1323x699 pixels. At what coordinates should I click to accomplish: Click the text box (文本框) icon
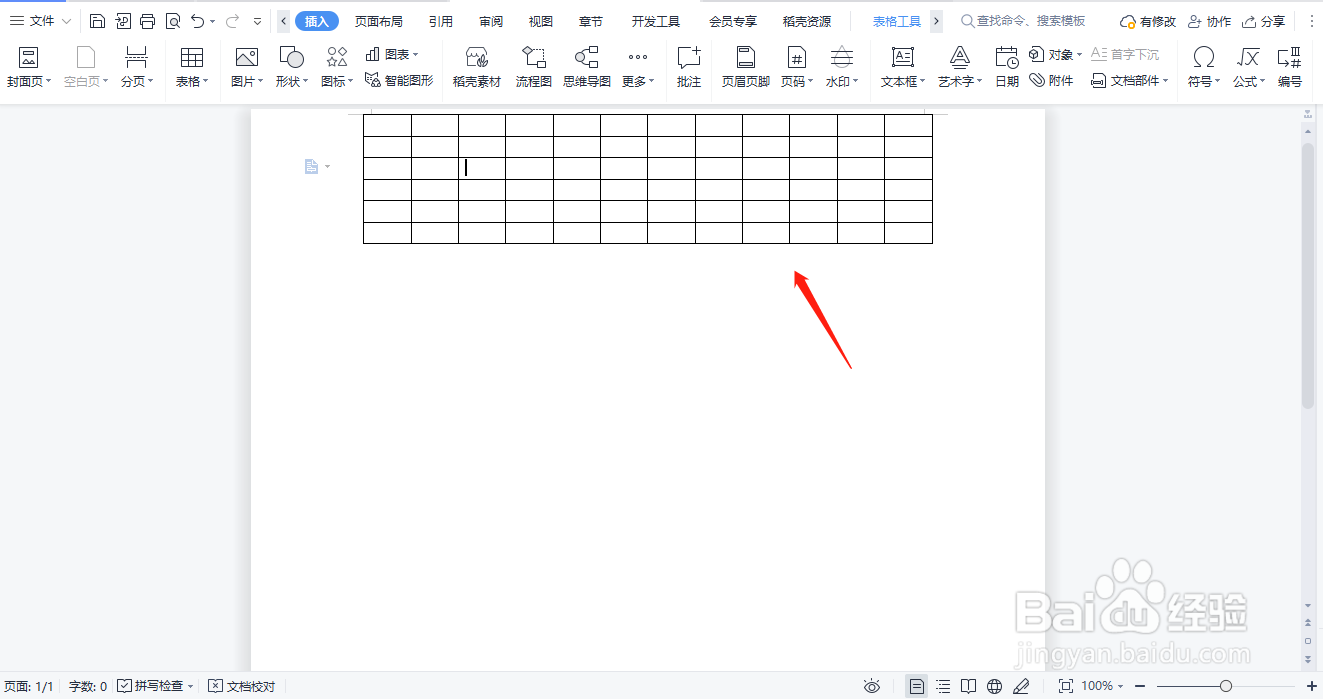903,57
